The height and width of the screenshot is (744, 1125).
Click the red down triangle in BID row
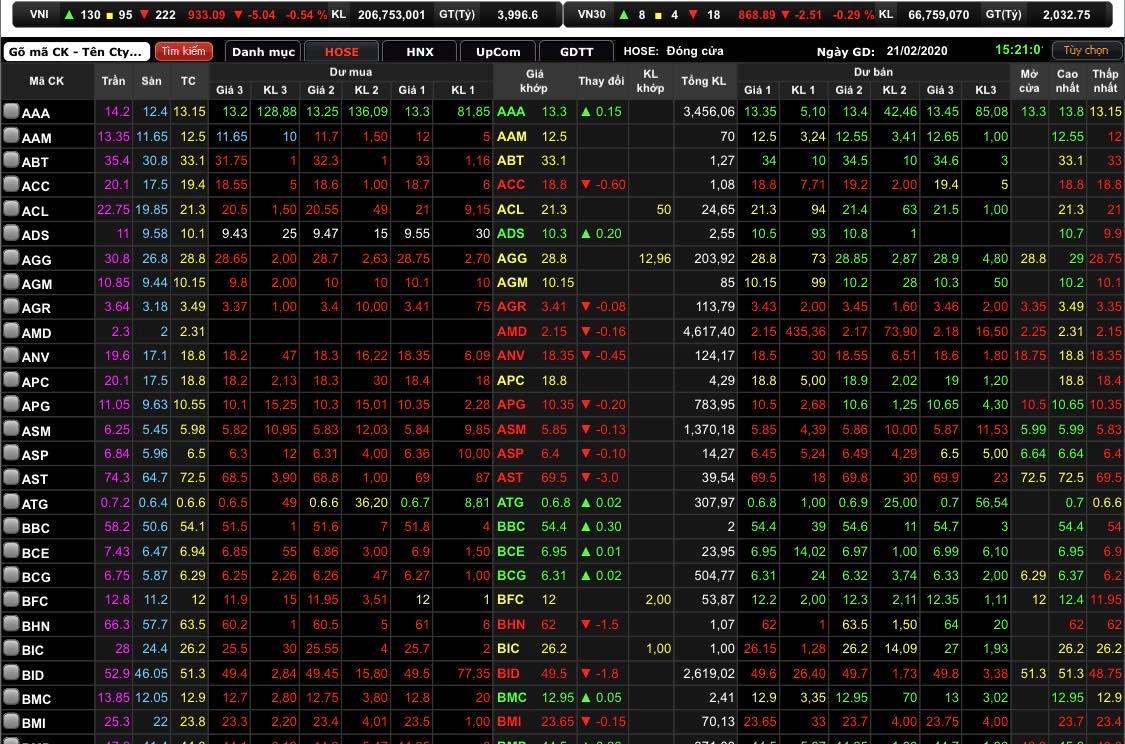click(586, 674)
